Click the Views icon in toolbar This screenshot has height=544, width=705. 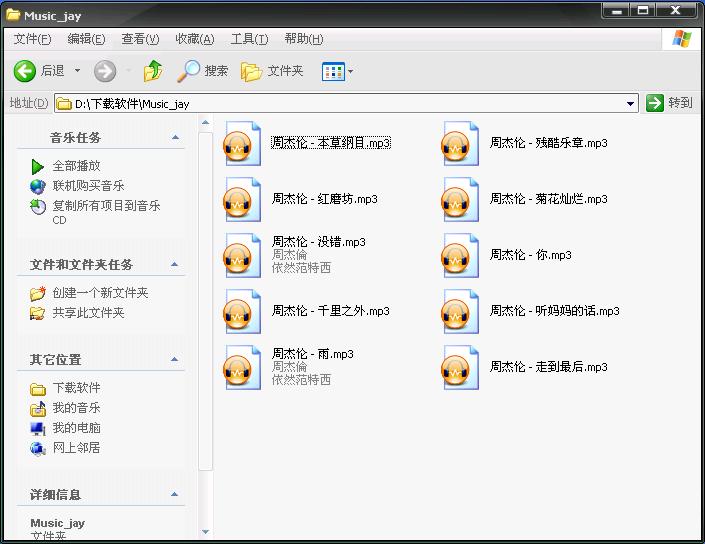pos(332,71)
